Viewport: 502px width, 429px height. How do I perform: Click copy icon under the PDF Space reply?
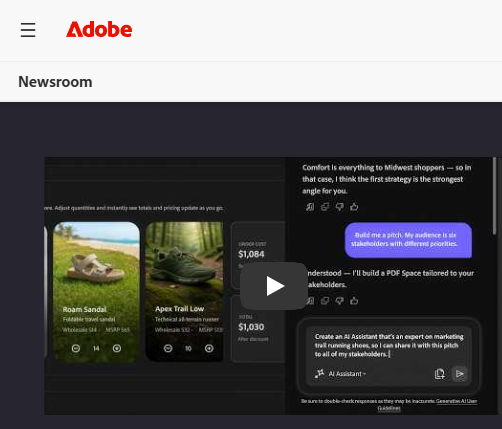point(325,301)
